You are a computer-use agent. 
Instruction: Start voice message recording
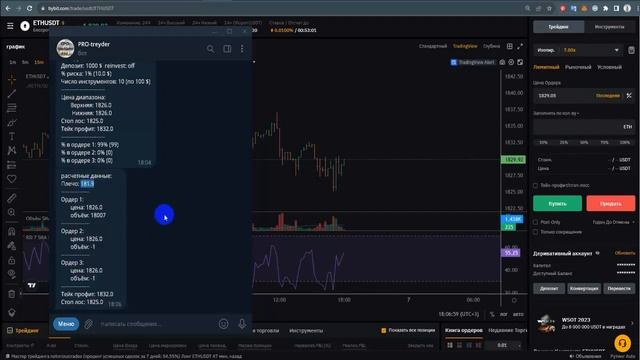coord(242,324)
